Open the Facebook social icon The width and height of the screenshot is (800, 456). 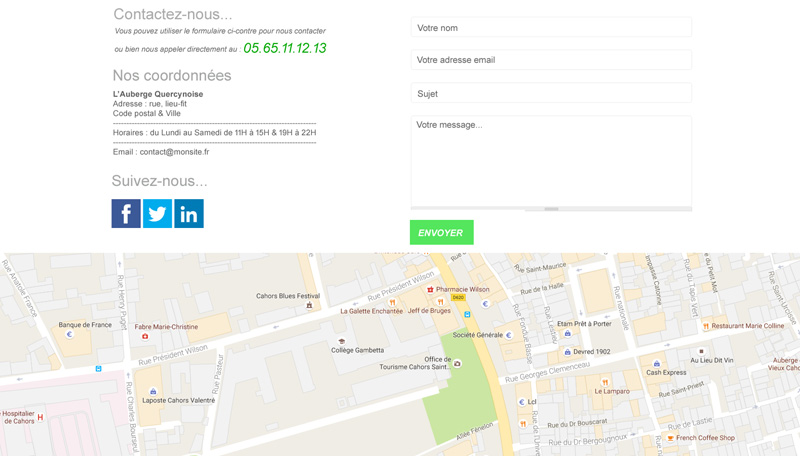point(126,213)
